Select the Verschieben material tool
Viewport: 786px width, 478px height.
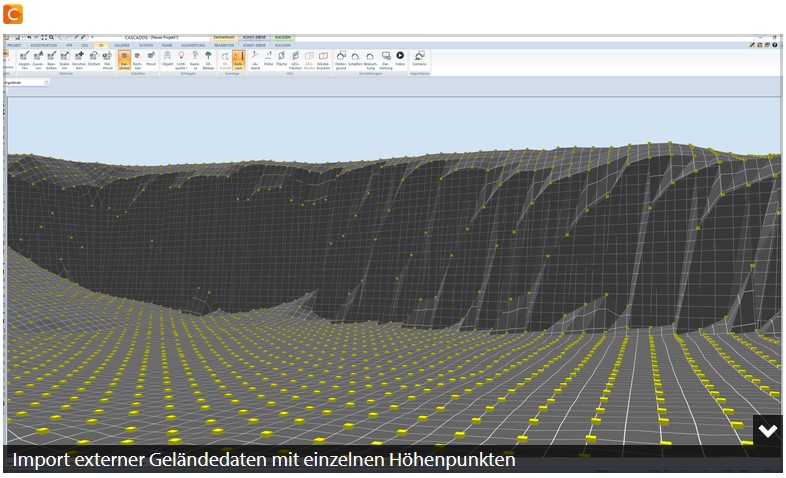(x=79, y=60)
